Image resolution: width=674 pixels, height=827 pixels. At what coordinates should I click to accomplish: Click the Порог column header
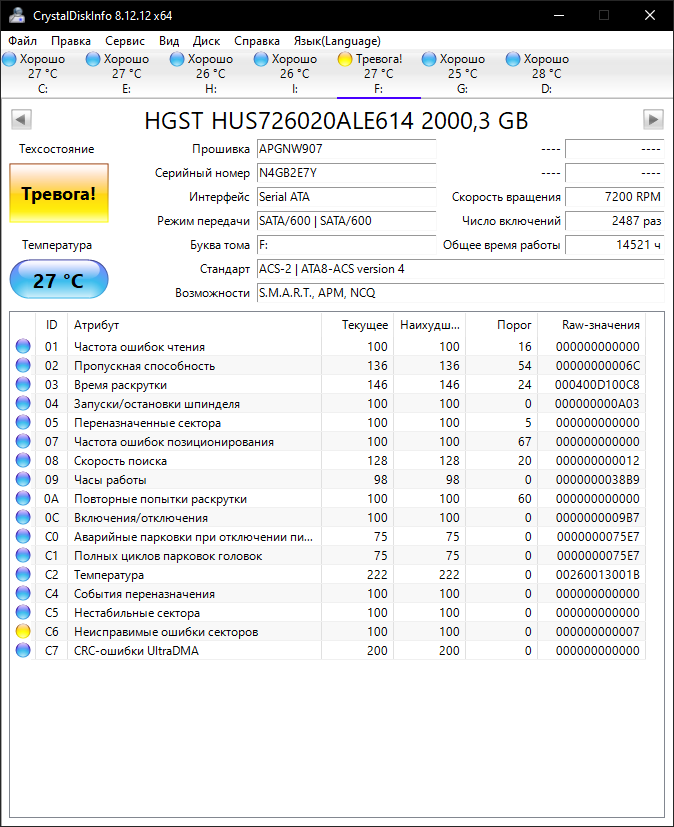point(501,325)
